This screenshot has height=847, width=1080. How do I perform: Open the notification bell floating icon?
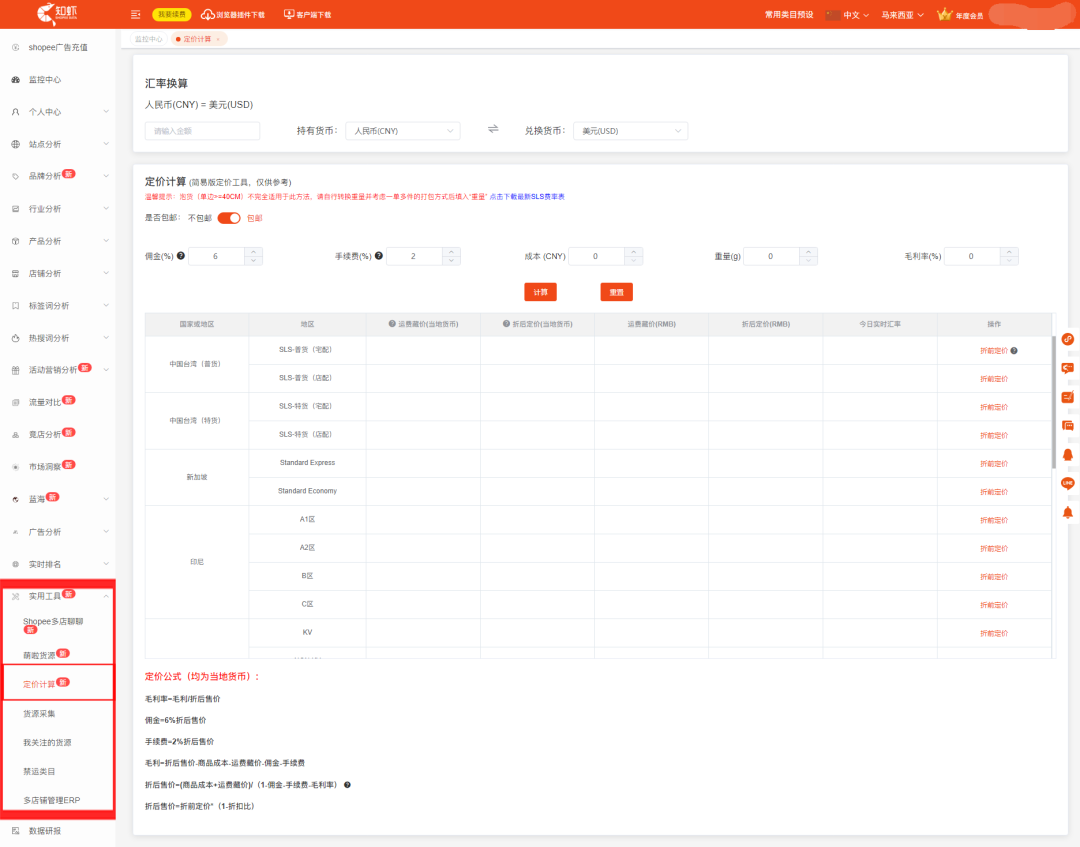click(x=1068, y=512)
